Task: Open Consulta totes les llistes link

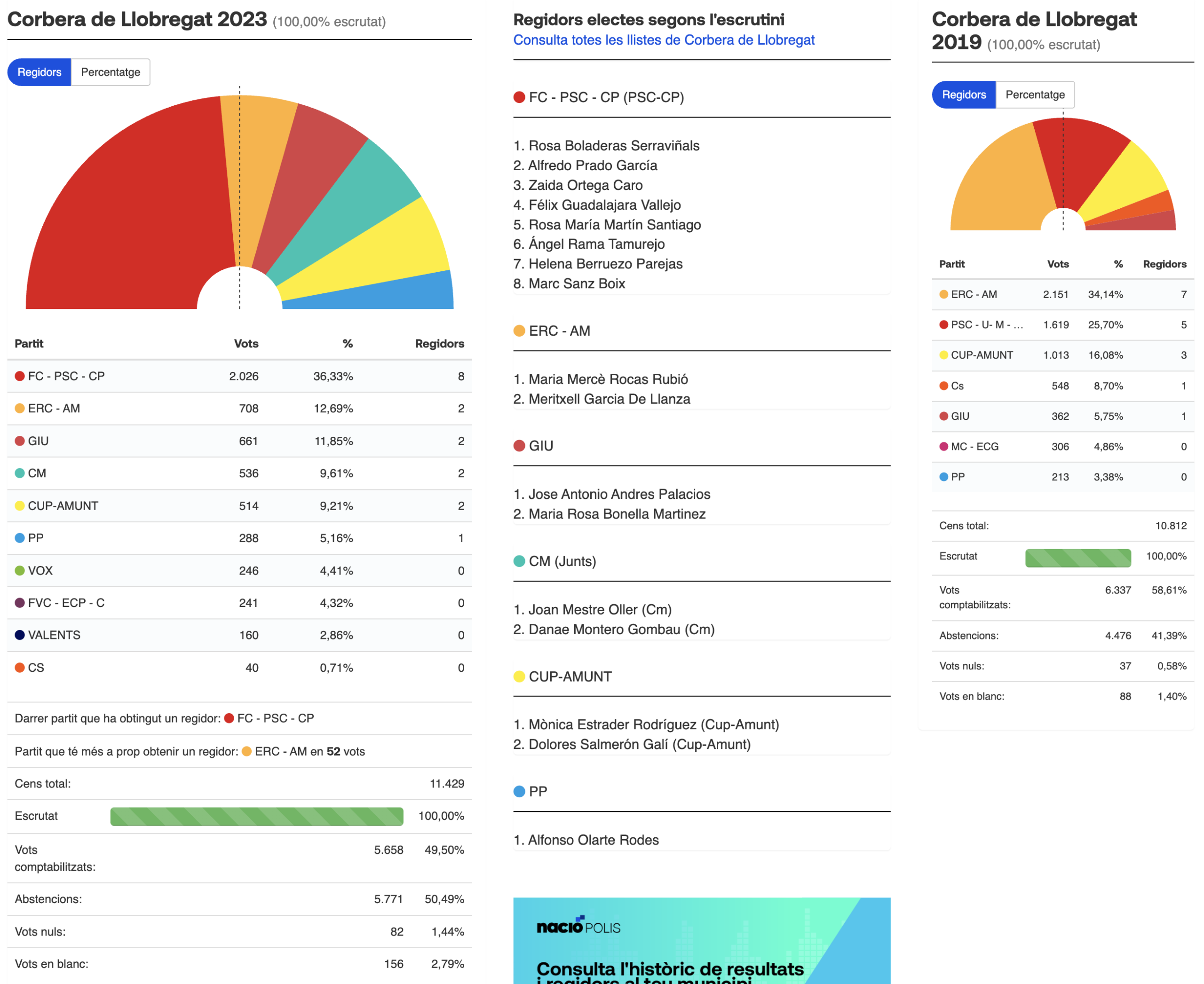Action: coord(664,40)
